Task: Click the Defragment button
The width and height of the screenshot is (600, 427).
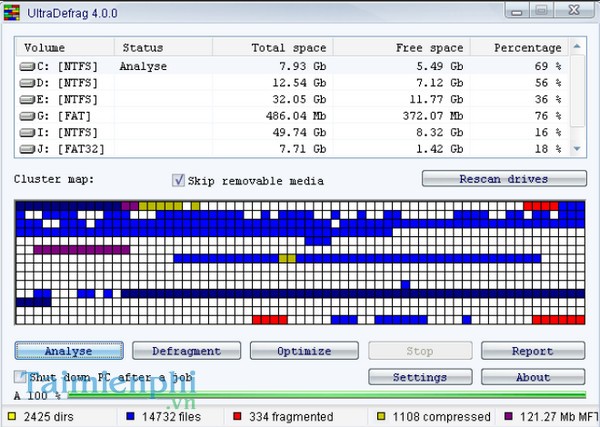Action: tap(186, 350)
